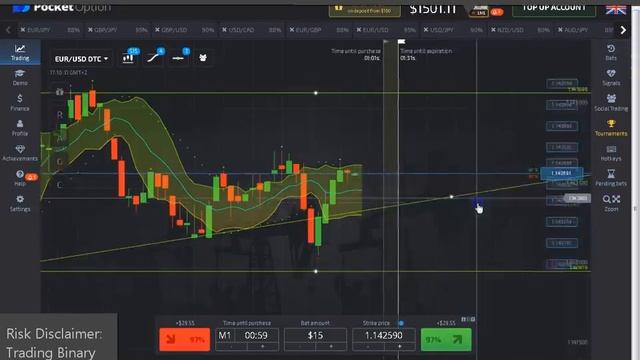This screenshot has width=640, height=360.
Task: Open chart type settings icon
Action: (128, 58)
